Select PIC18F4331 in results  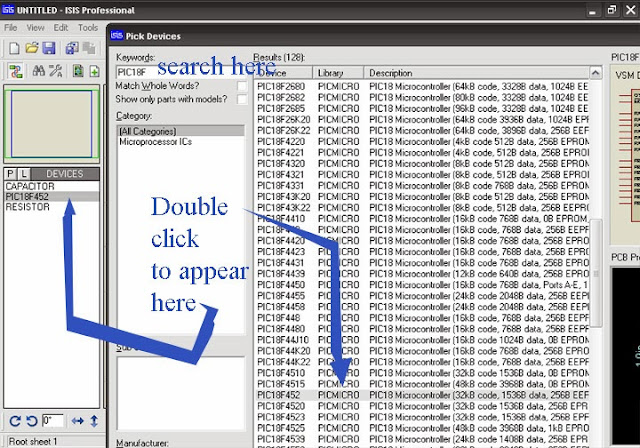tap(422, 186)
